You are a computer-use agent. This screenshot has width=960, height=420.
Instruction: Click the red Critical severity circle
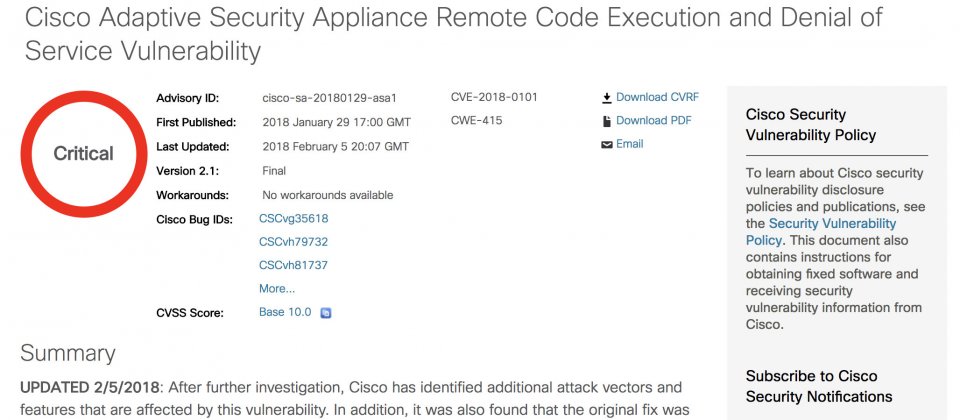[x=84, y=154]
